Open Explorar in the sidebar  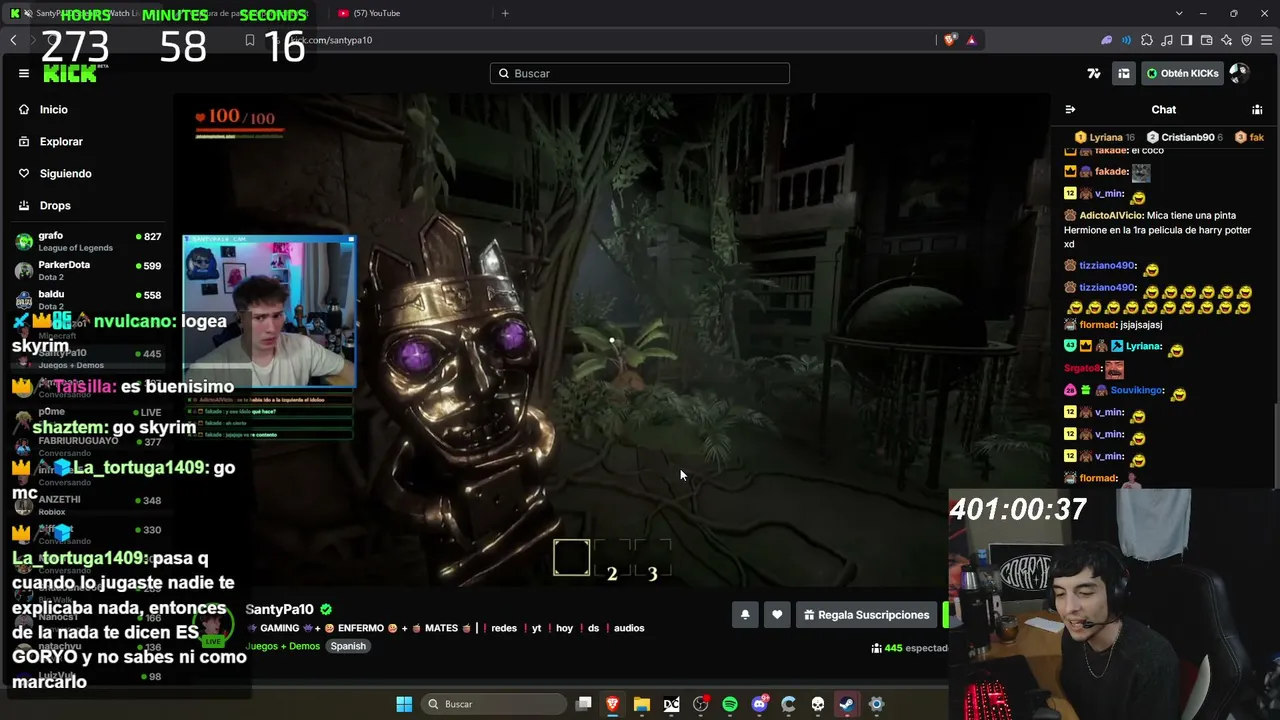tap(61, 142)
